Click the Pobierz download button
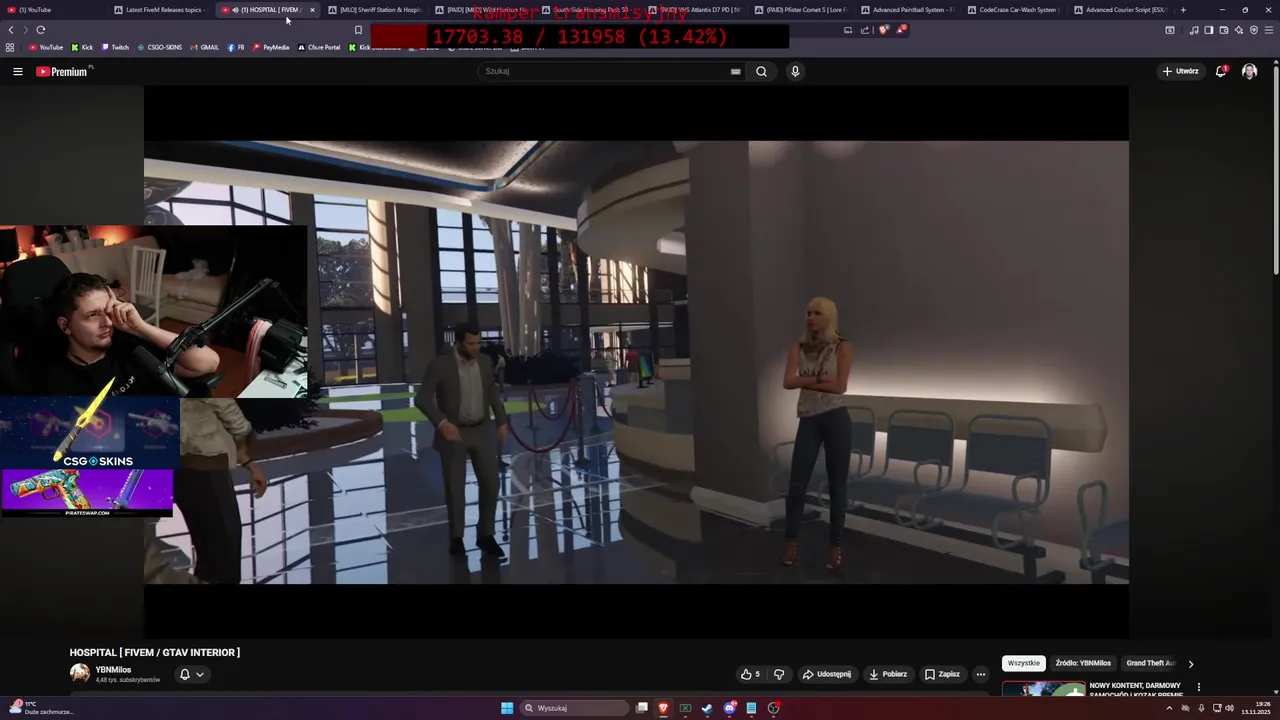This screenshot has width=1280, height=720. pyautogui.click(x=888, y=674)
